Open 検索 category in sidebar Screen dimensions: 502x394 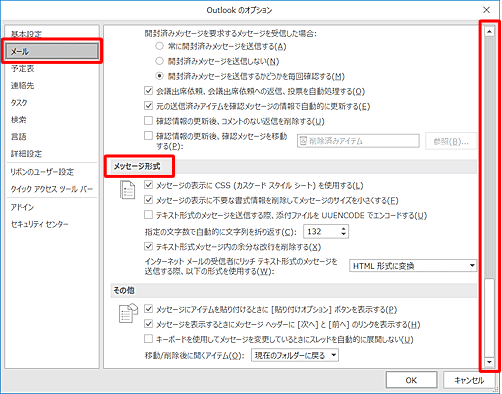tap(18, 120)
